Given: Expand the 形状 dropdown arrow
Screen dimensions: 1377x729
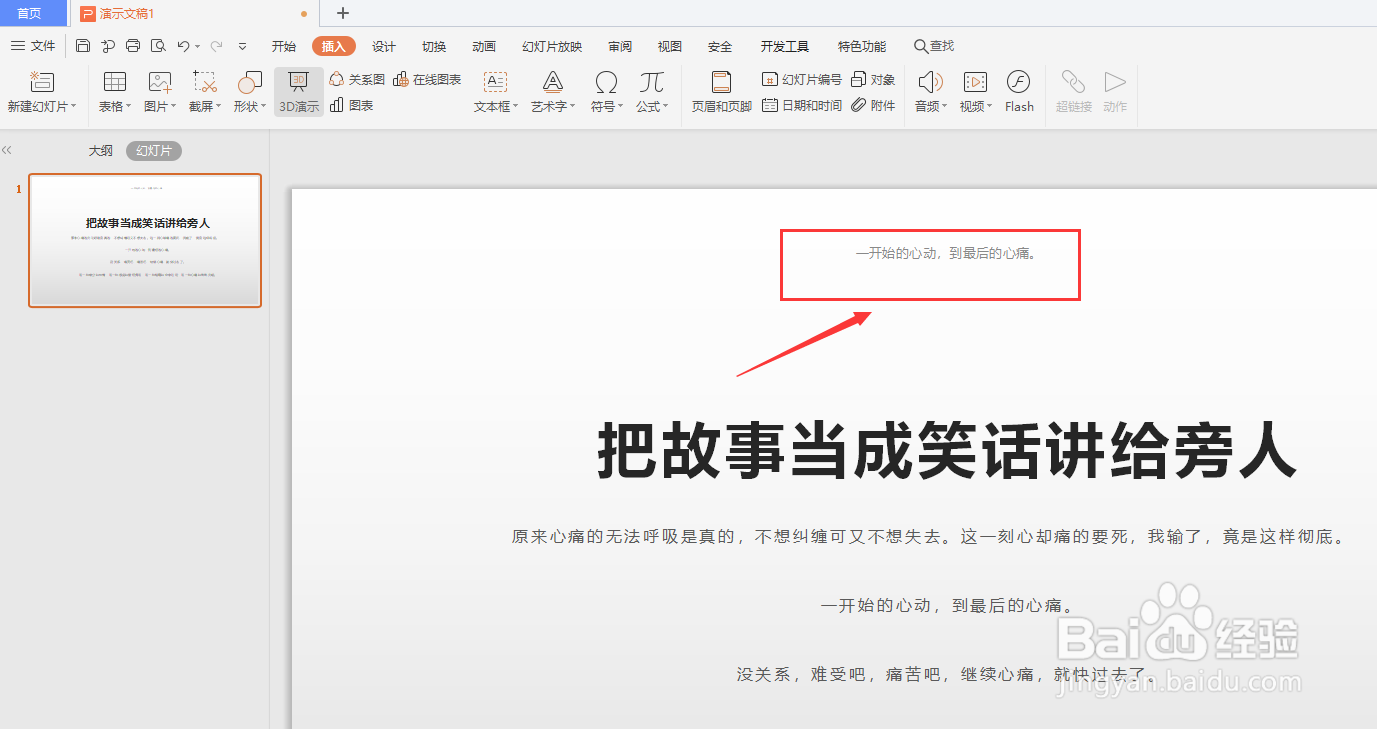Looking at the screenshot, I should 262,107.
